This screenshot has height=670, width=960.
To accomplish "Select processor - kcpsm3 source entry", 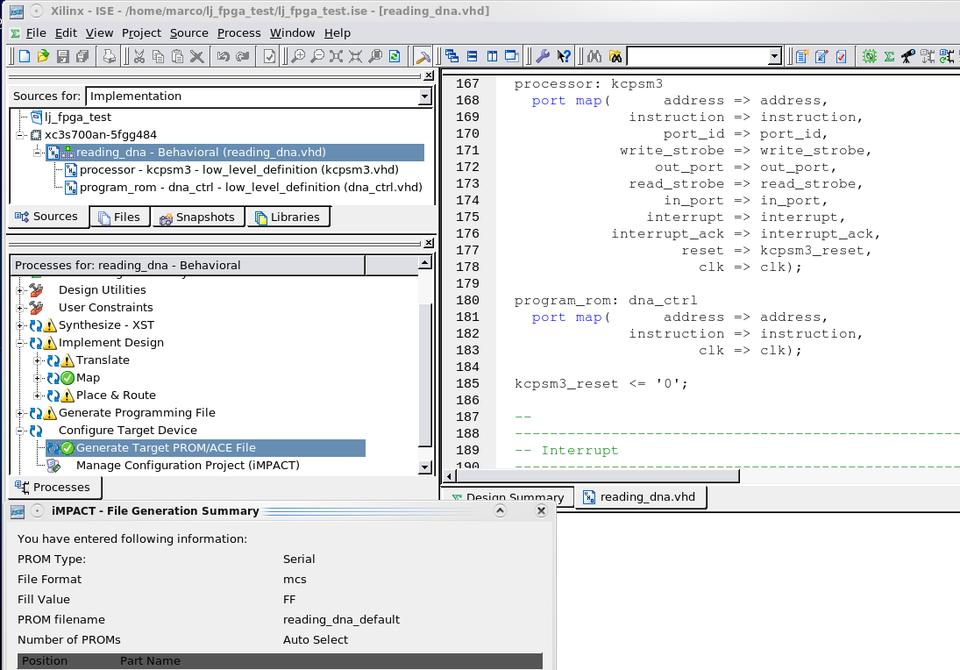I will [x=238, y=170].
